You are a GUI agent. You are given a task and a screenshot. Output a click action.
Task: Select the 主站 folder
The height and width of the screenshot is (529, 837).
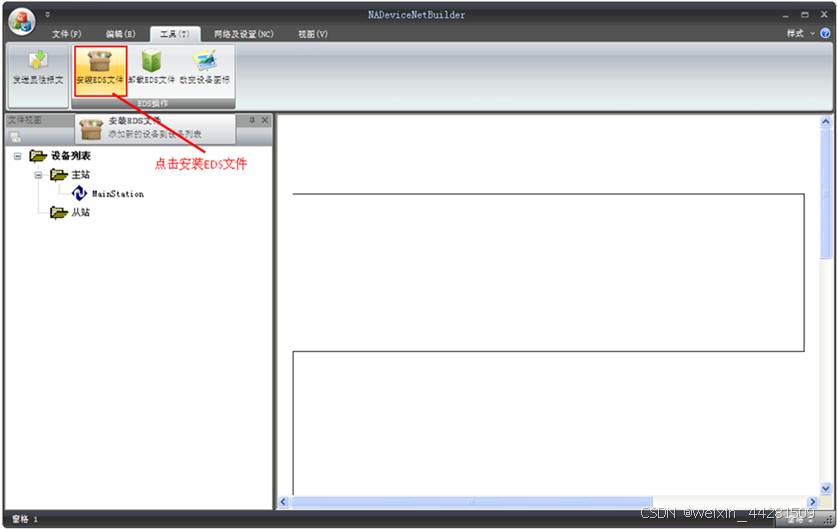pos(70,175)
